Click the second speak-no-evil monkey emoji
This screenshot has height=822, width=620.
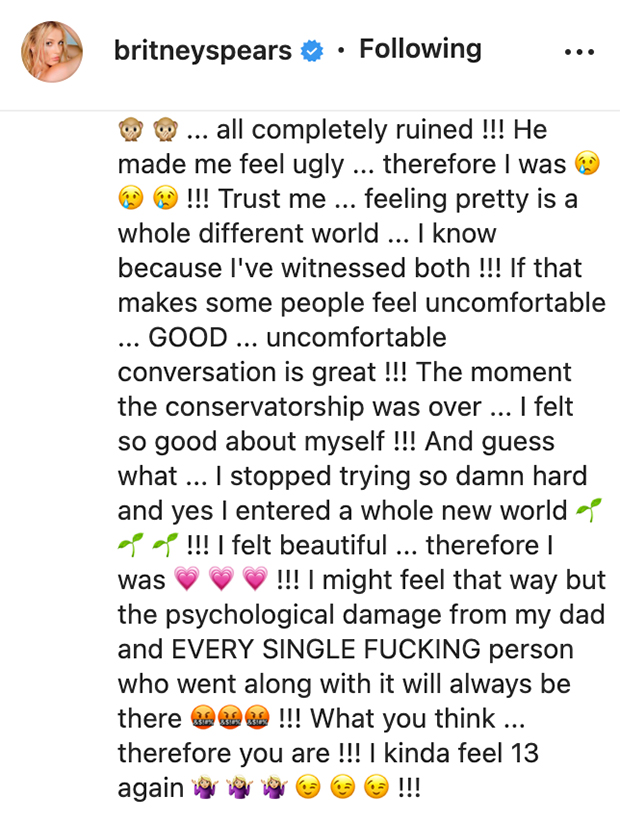click(165, 130)
